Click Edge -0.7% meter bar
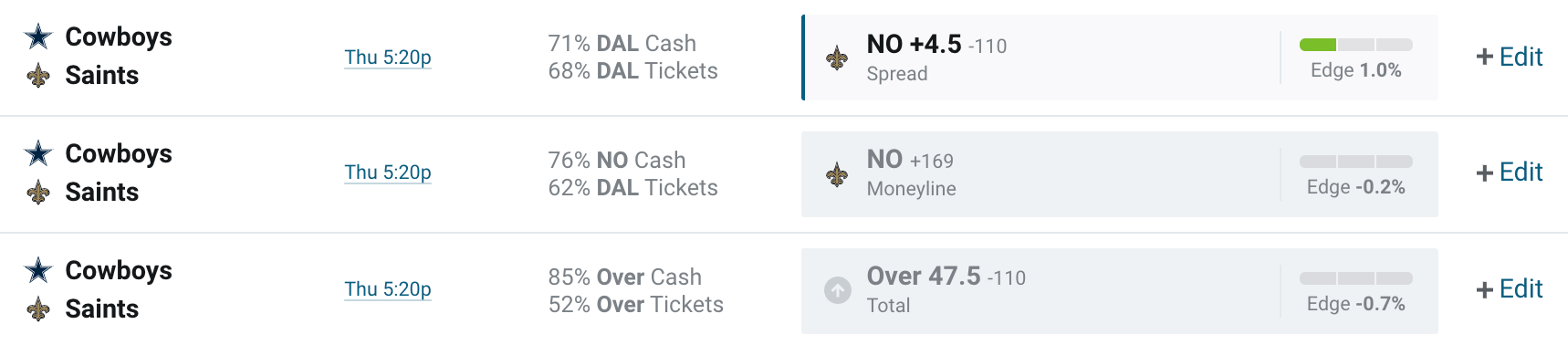The height and width of the screenshot is (345, 1568). 1355,278
